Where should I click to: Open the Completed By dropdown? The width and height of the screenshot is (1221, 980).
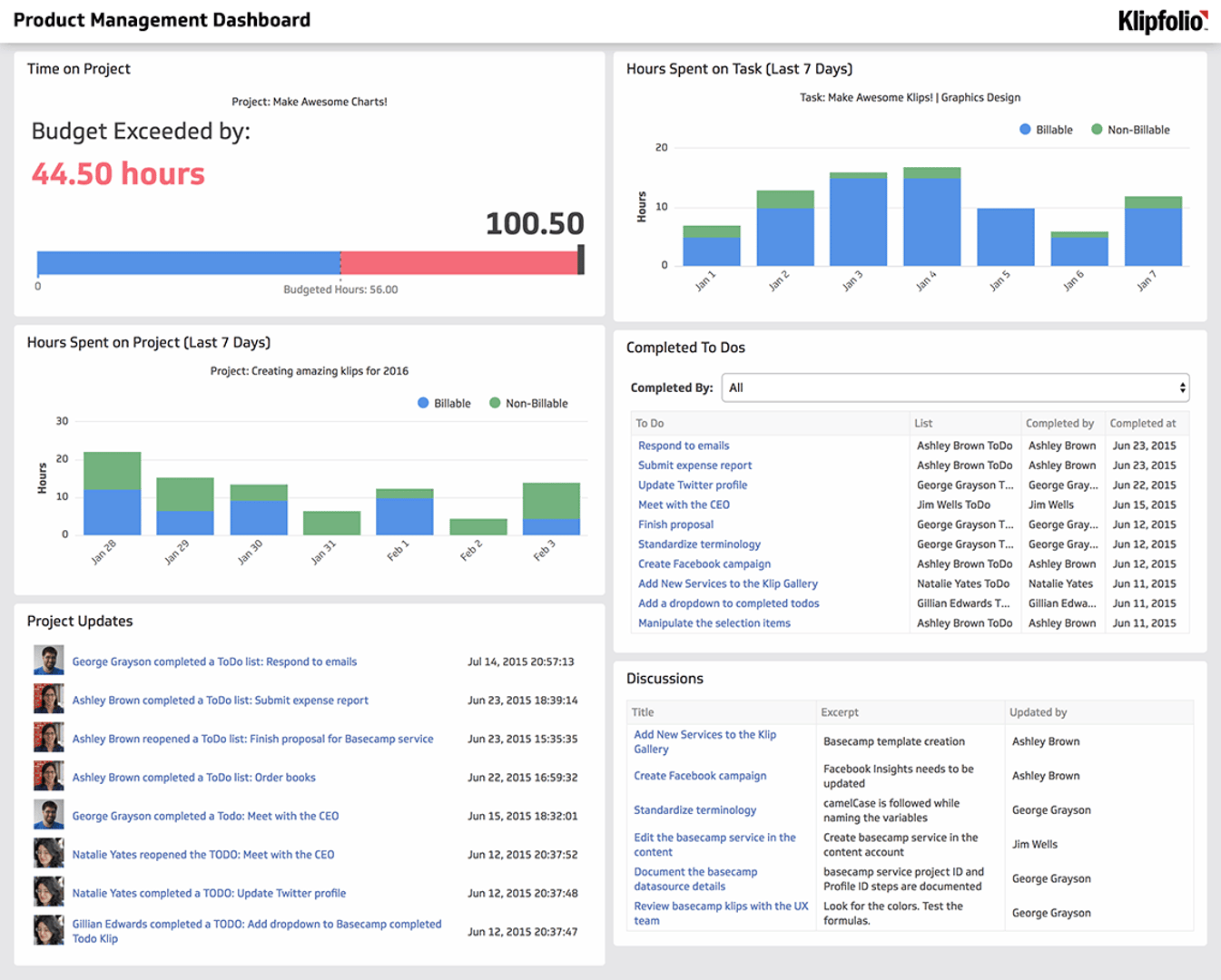(955, 387)
